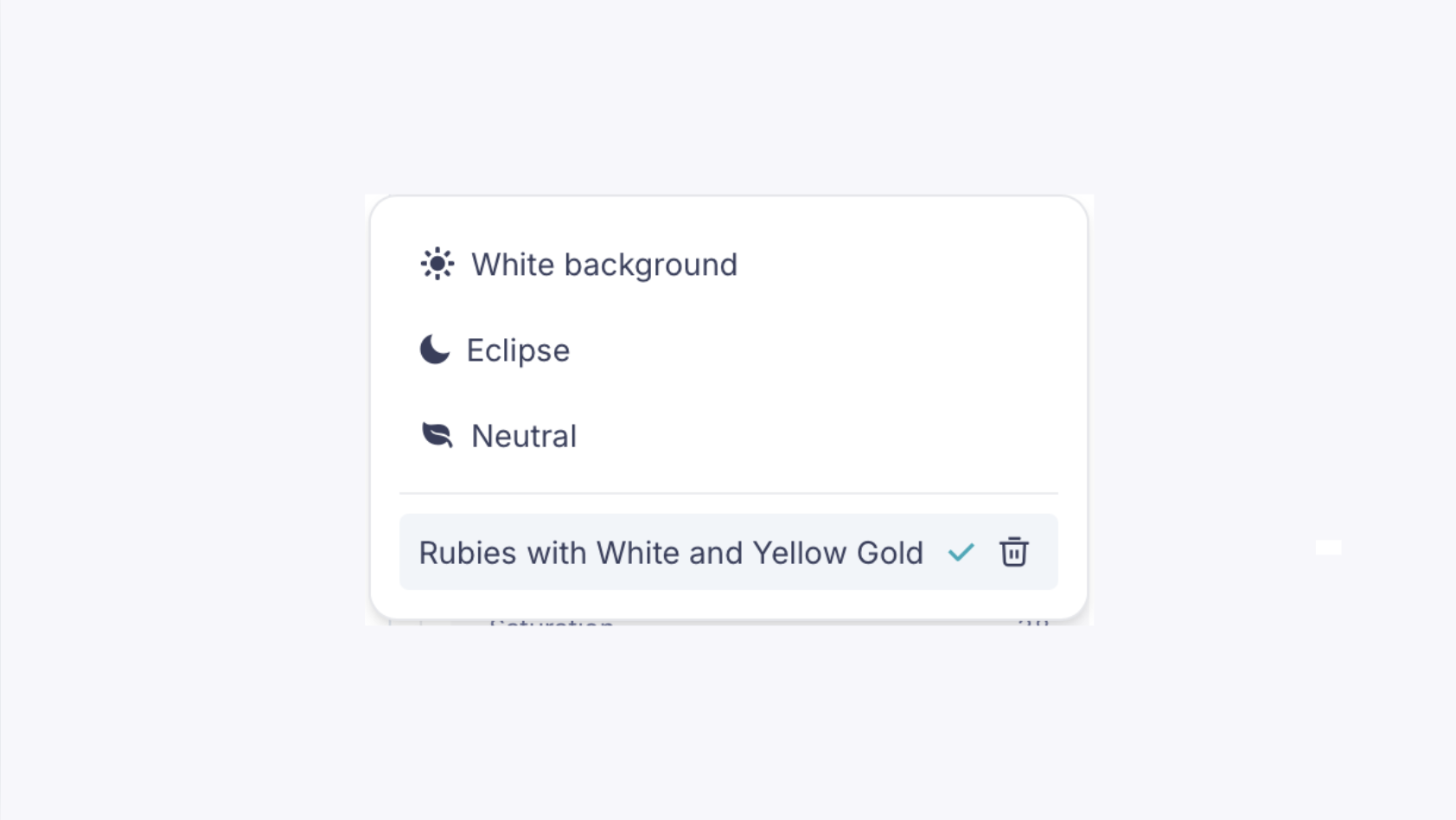
Task: Click the small white rectangle at far right
Action: (1328, 547)
